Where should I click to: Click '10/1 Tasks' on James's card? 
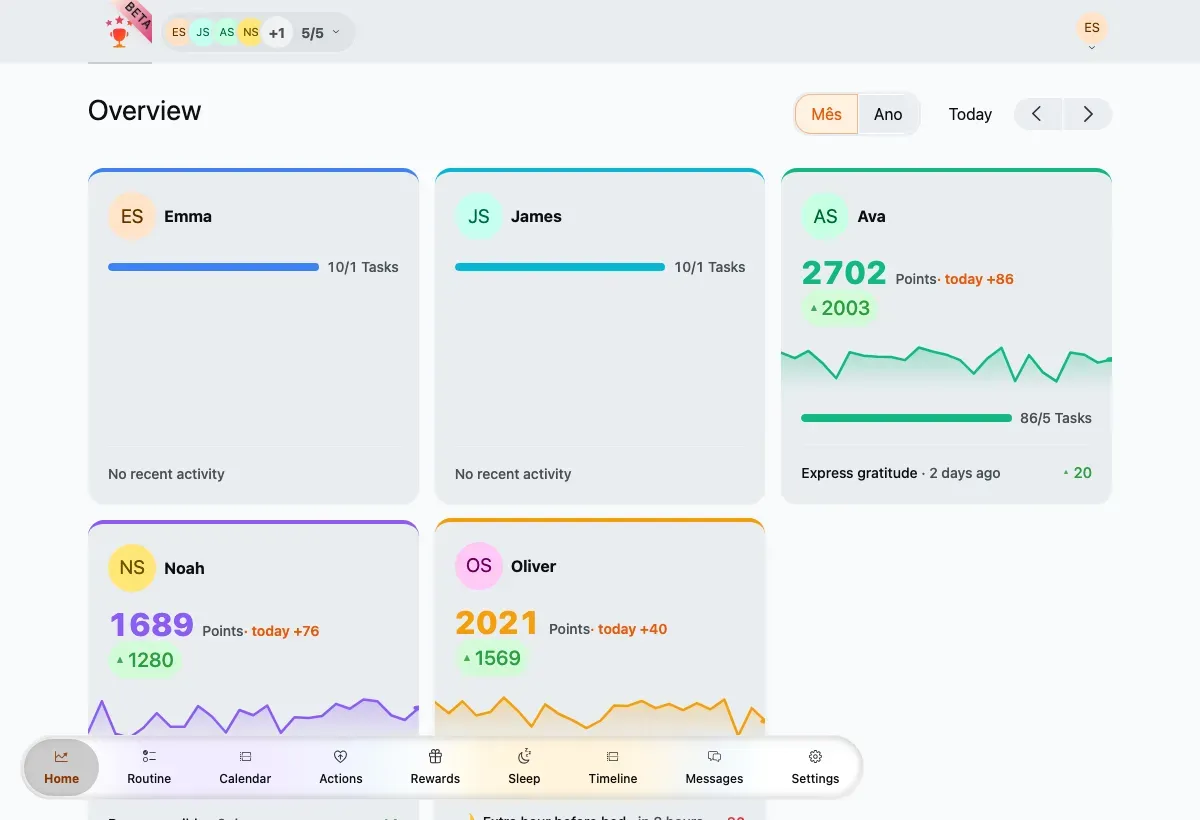click(710, 267)
